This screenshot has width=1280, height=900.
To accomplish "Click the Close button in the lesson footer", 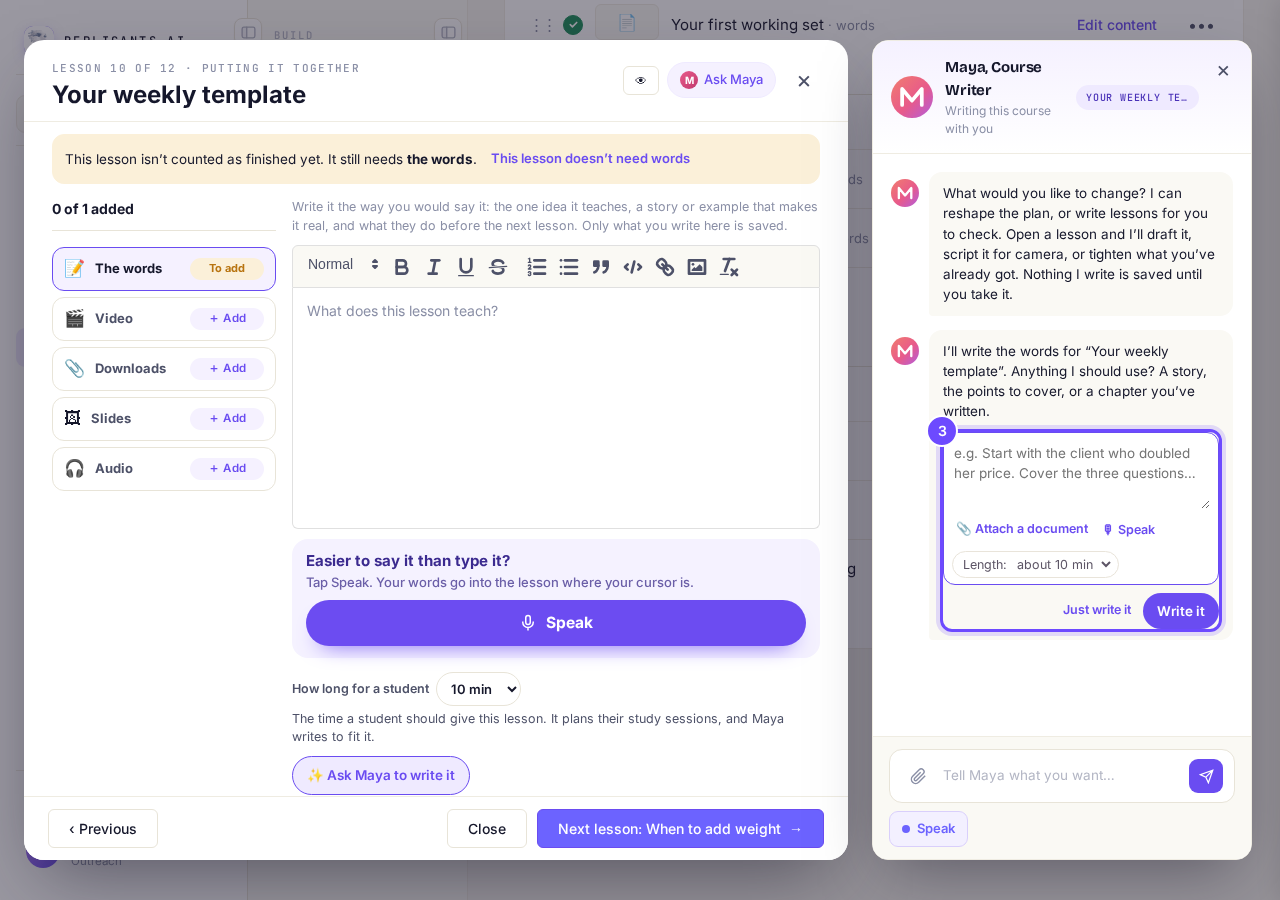I will pos(487,829).
